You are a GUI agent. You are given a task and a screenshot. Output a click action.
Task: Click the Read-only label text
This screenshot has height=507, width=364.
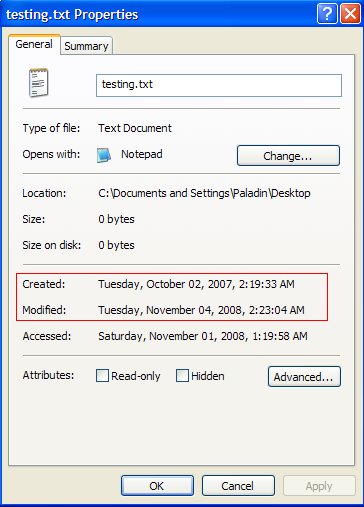(136, 376)
